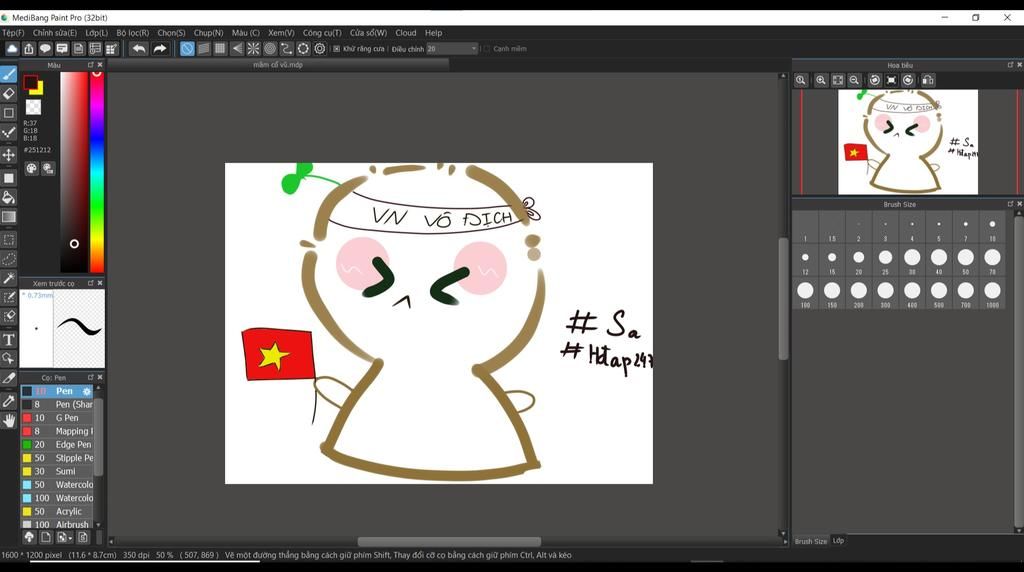This screenshot has height=572, width=1024.
Task: Rotate the navigator view left
Action: (874, 80)
